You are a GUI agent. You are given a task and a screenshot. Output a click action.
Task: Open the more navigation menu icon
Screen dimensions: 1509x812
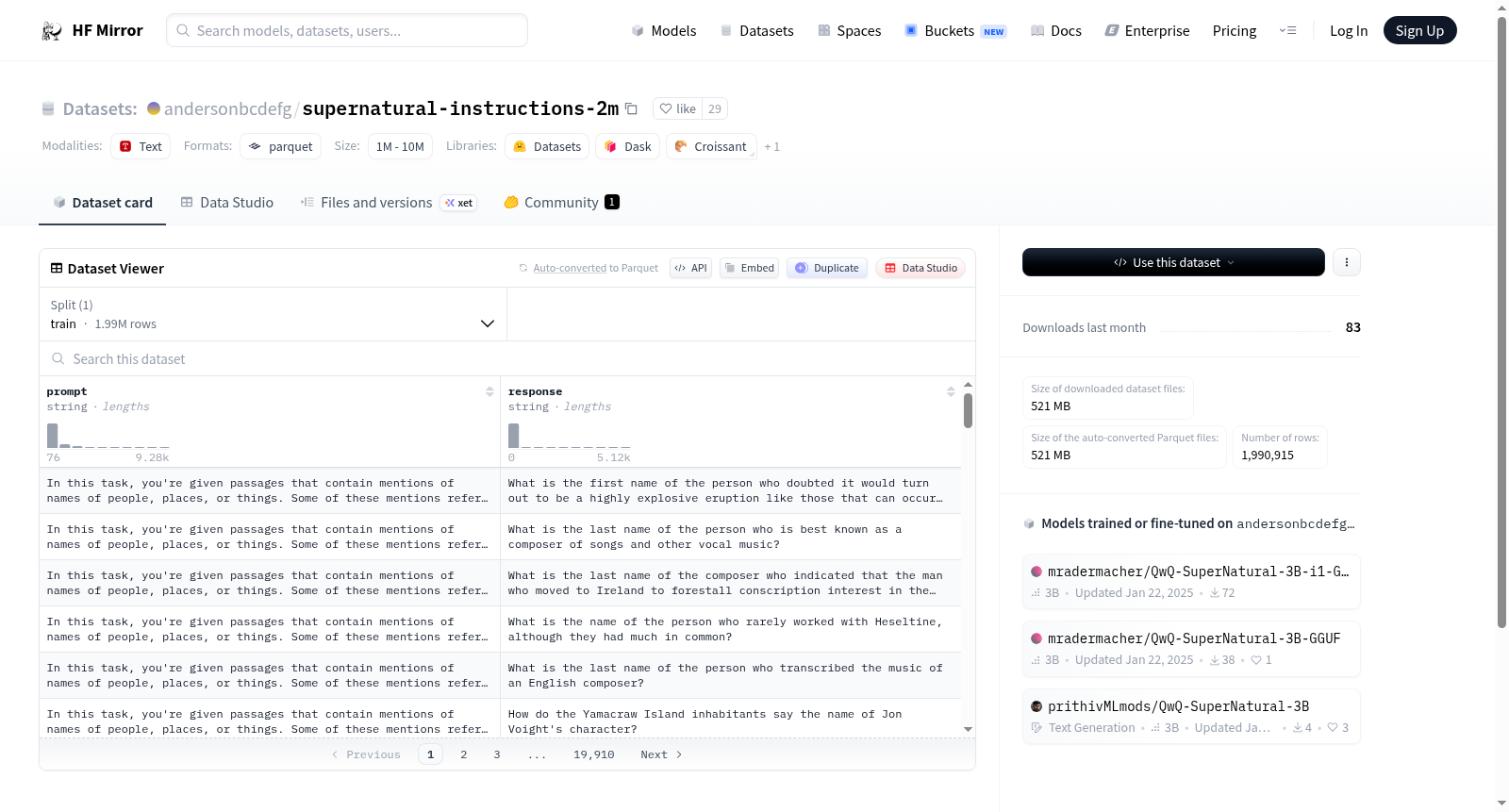click(1287, 30)
